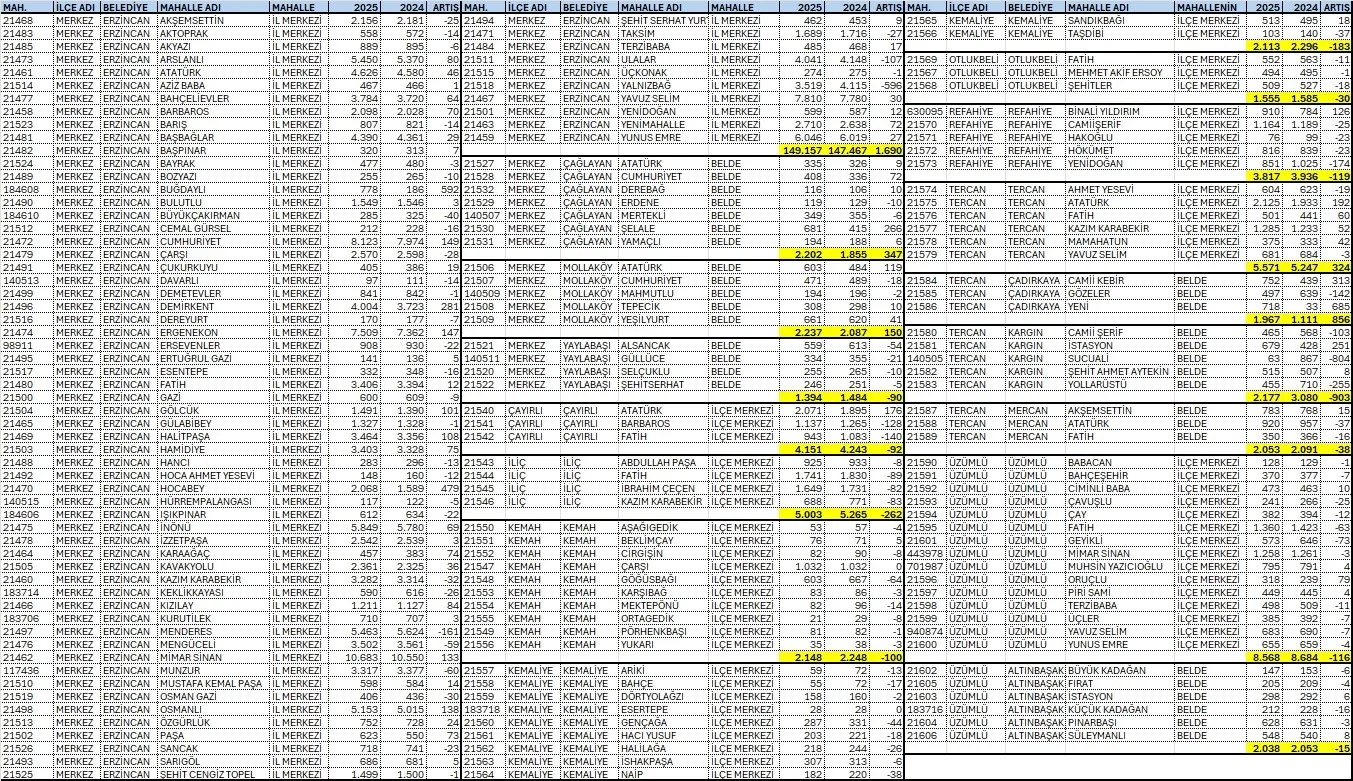Click the MEHMET AKİF ERSOY cell

coord(1117,72)
